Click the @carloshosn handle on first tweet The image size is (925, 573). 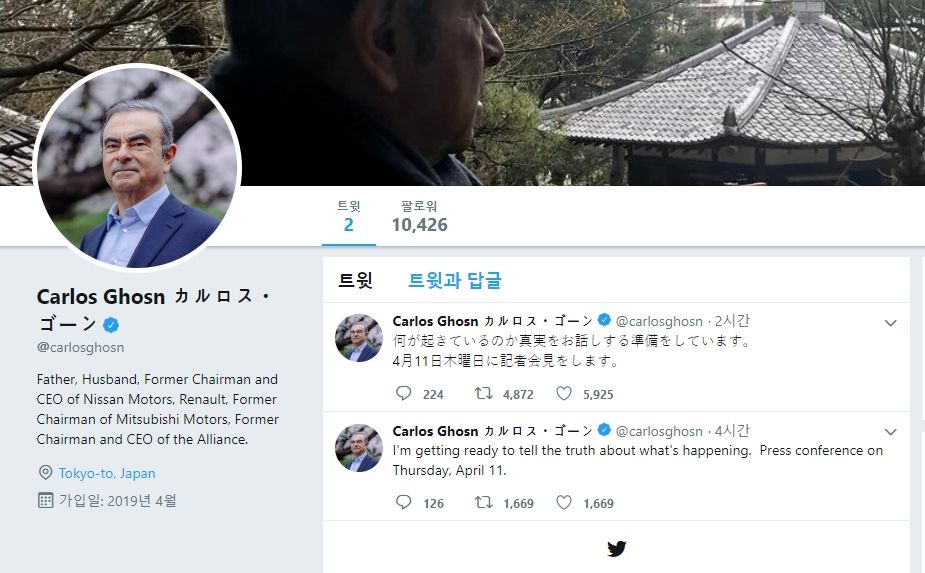(x=659, y=322)
